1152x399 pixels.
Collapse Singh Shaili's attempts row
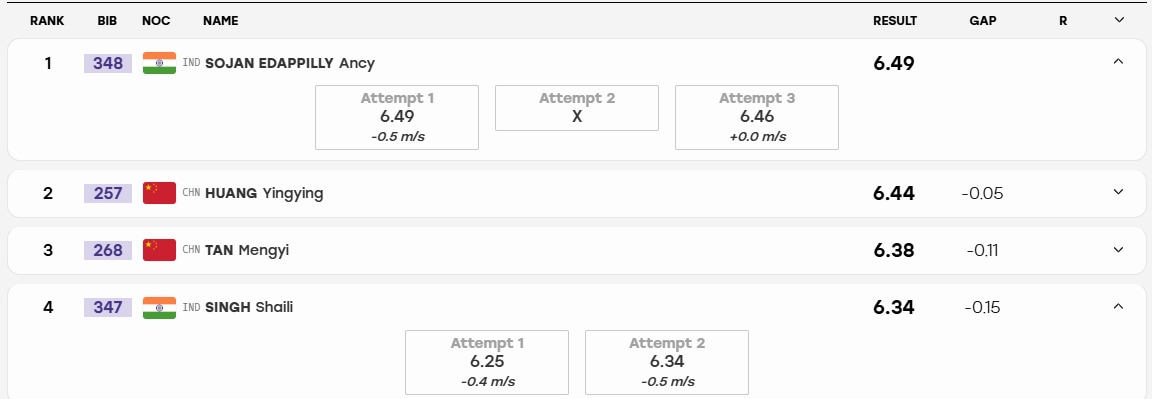click(x=1118, y=306)
